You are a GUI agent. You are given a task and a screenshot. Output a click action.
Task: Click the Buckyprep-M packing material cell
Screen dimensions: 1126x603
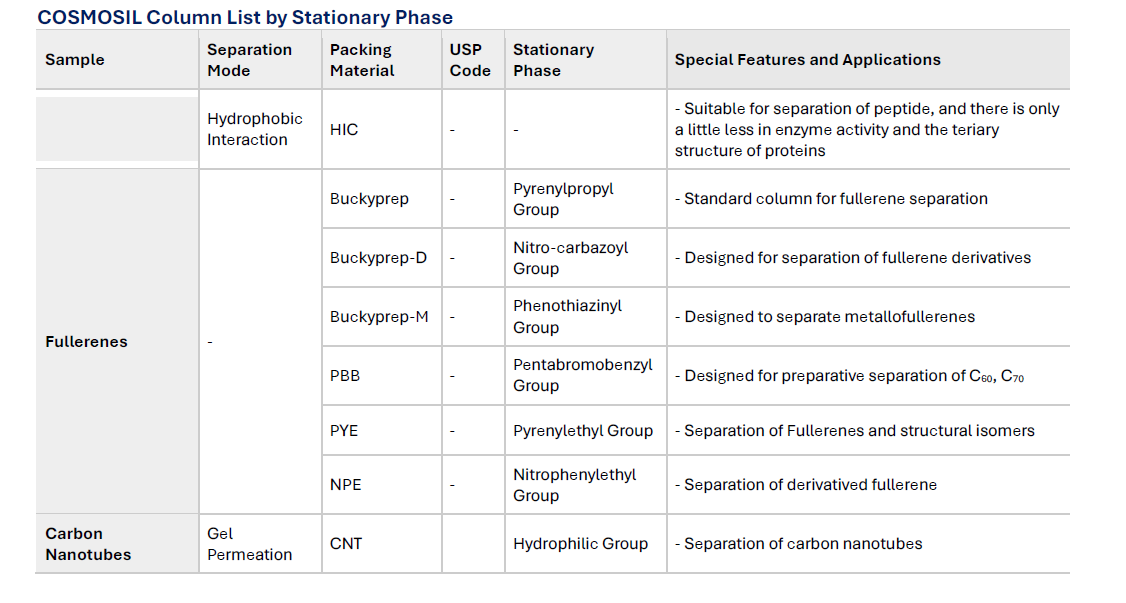point(379,317)
